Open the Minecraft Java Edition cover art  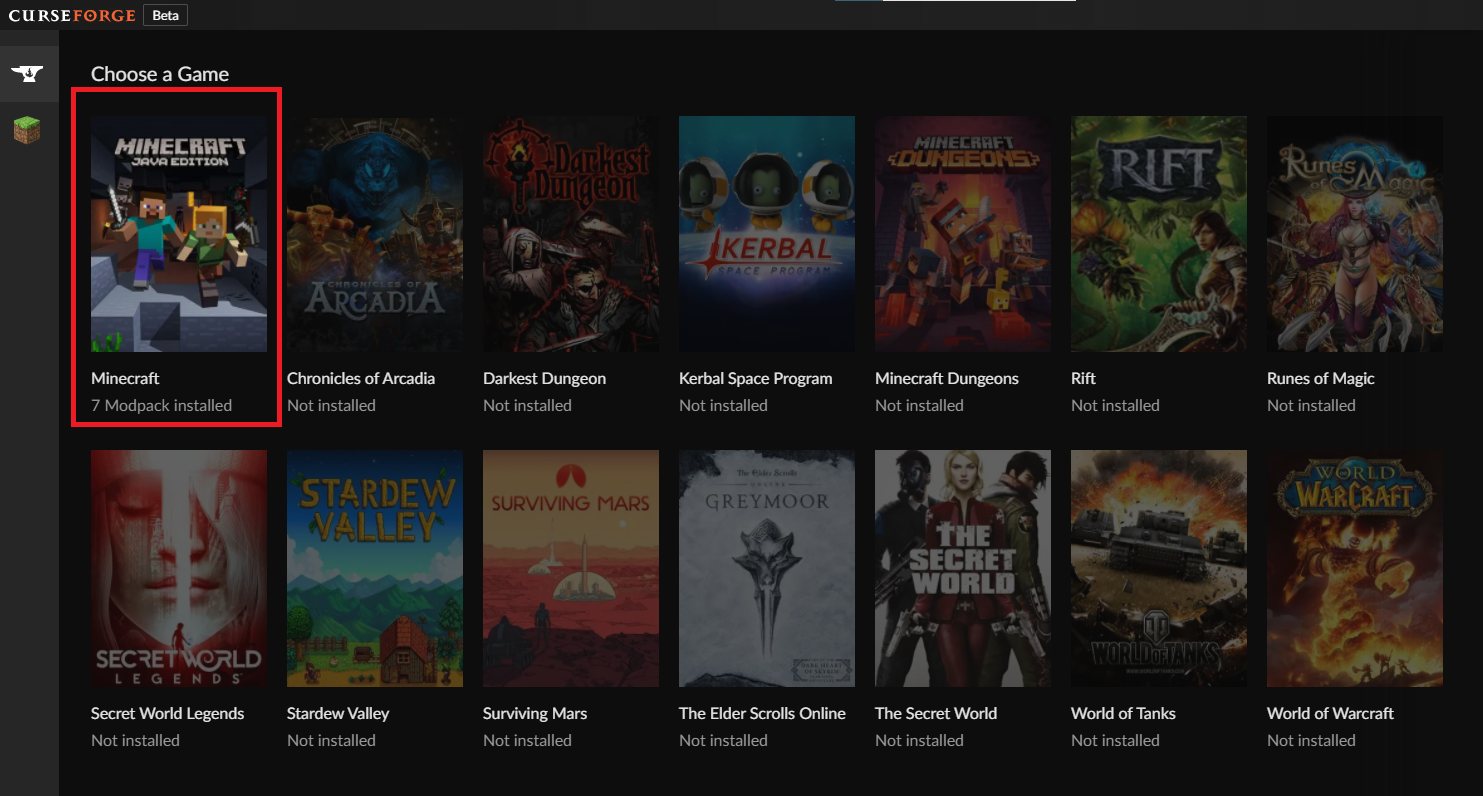pos(179,234)
